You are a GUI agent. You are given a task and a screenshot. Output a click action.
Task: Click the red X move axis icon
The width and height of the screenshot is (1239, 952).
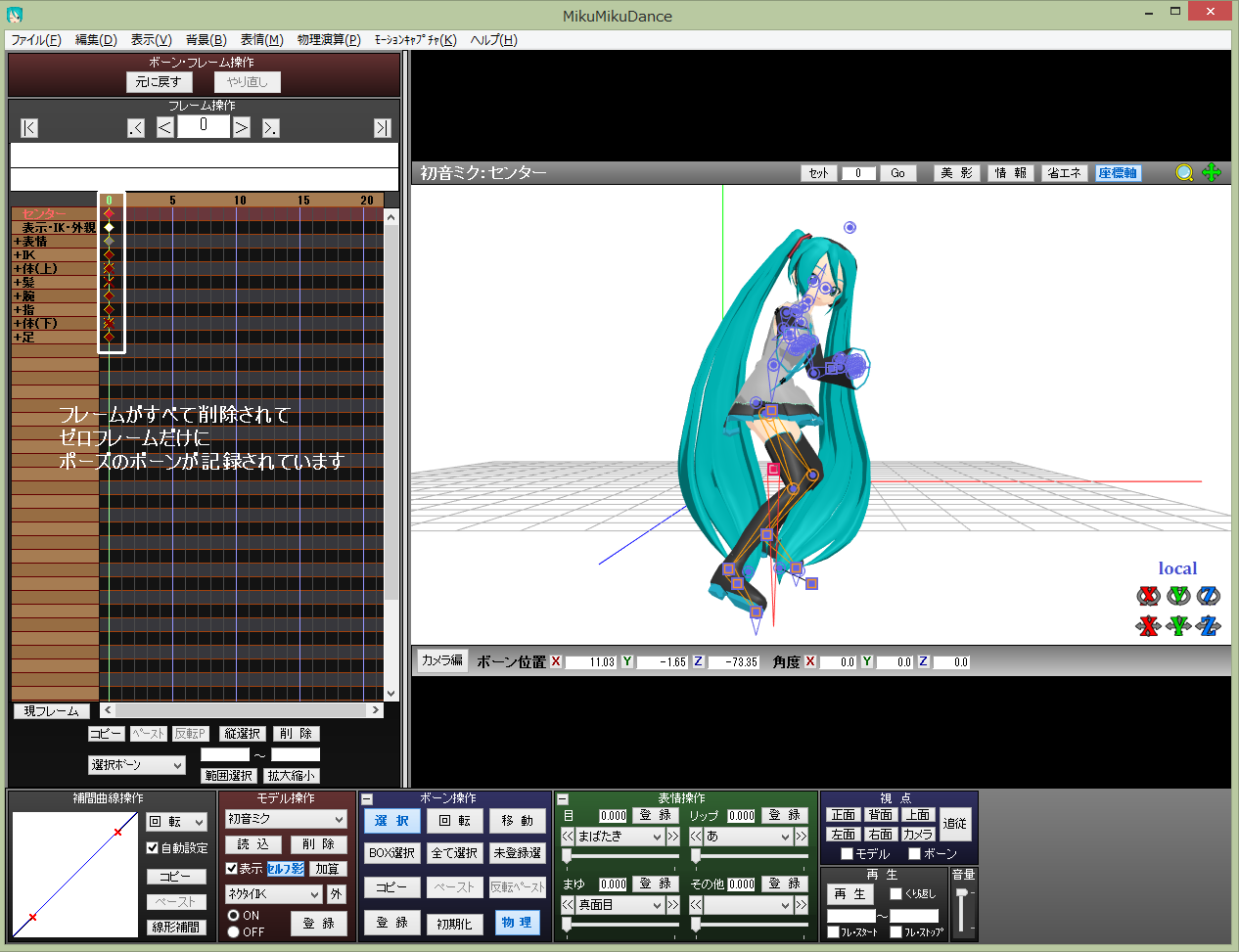pyautogui.click(x=1148, y=626)
